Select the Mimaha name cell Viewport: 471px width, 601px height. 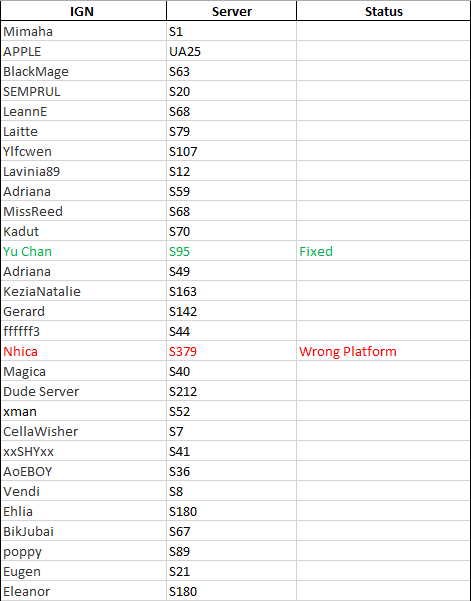[84, 31]
